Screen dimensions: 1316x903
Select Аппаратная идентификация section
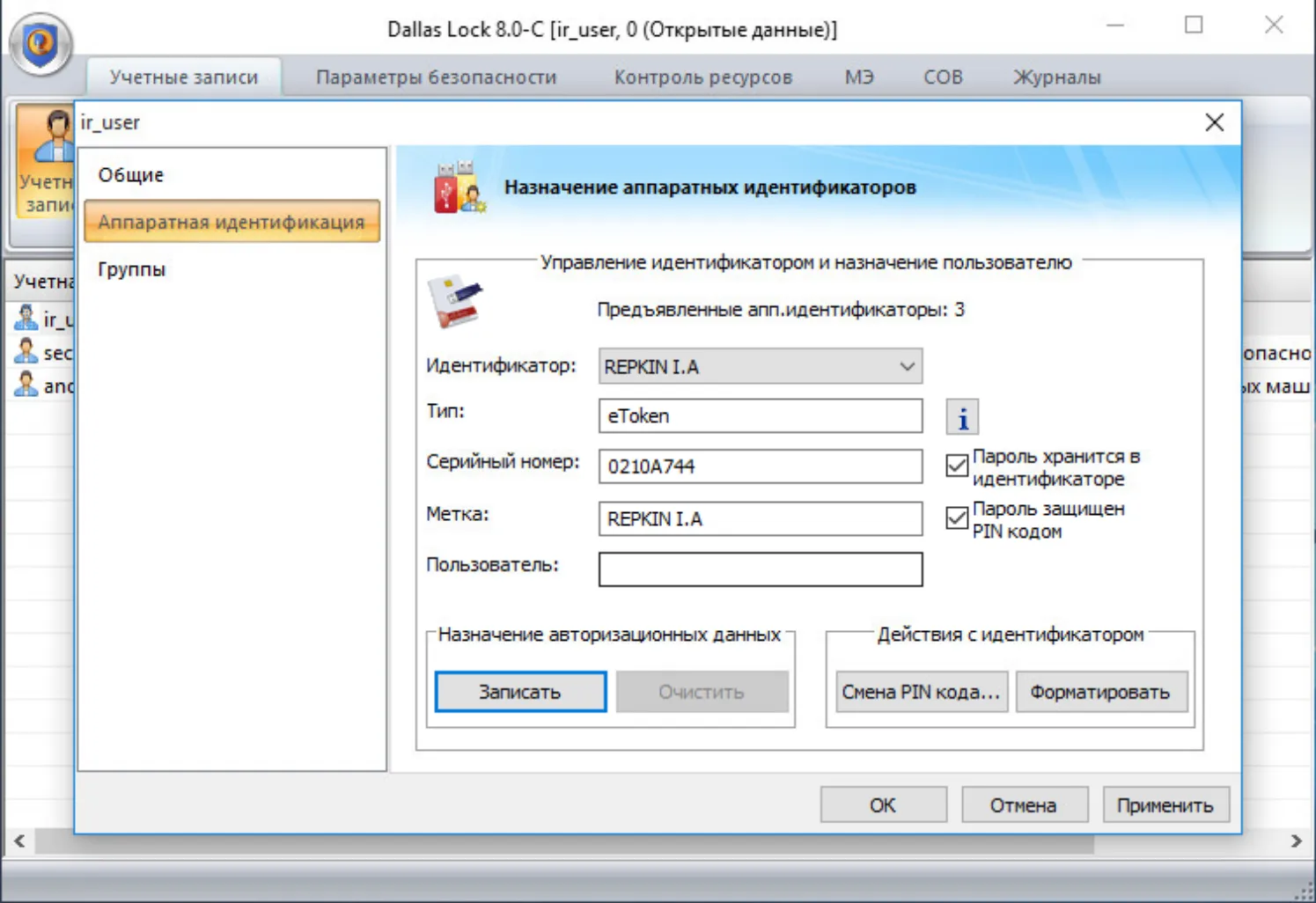pos(232,222)
